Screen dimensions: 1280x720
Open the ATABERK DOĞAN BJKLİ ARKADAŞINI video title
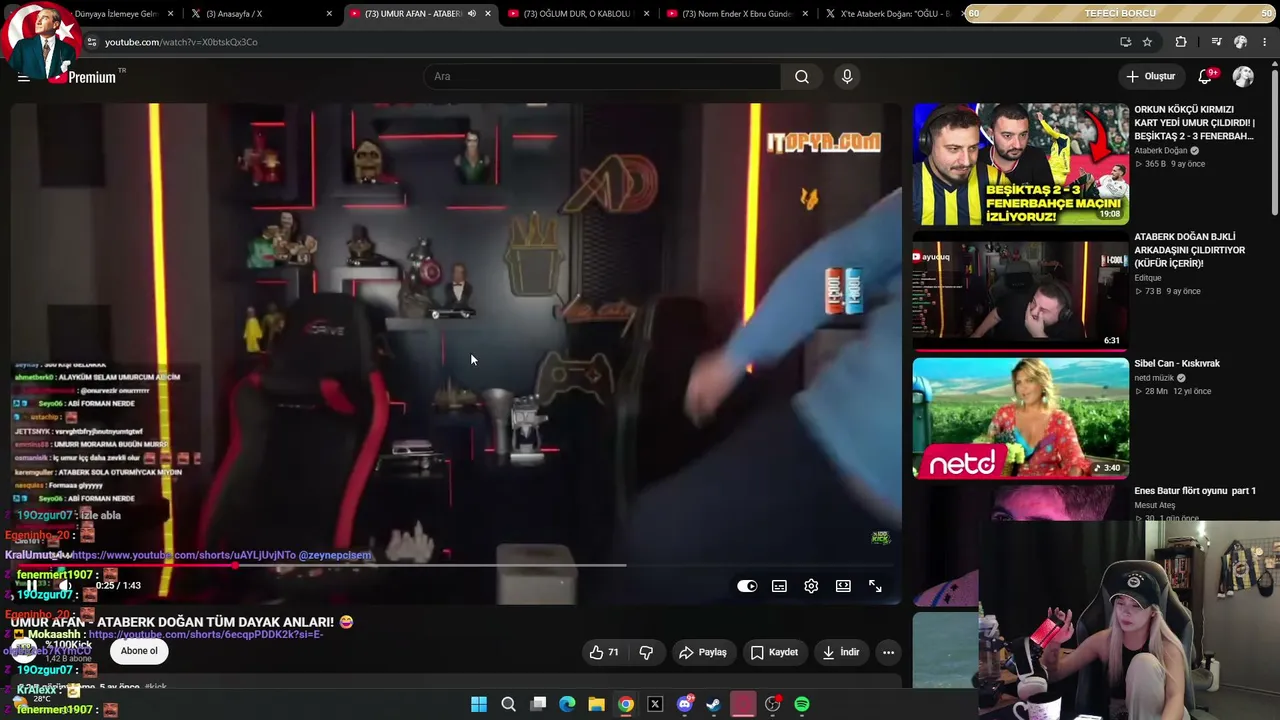pyautogui.click(x=1190, y=250)
